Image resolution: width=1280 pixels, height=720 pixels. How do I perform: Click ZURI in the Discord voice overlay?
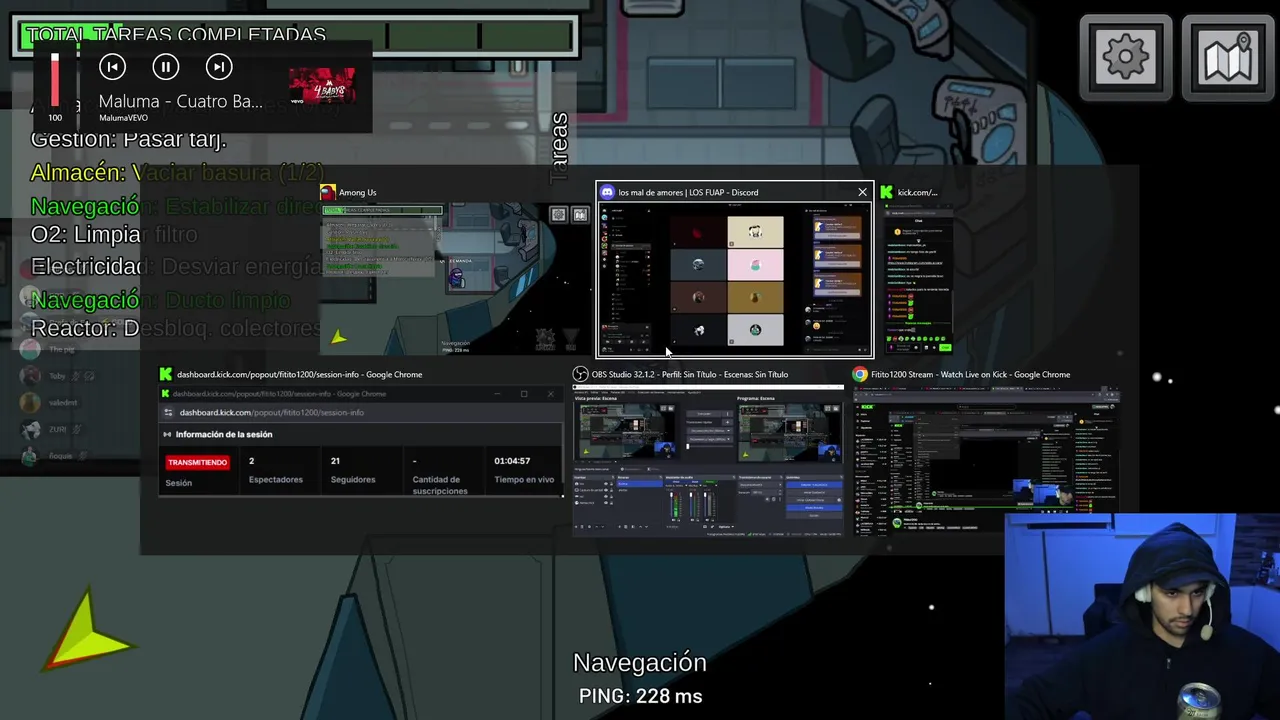(57, 429)
